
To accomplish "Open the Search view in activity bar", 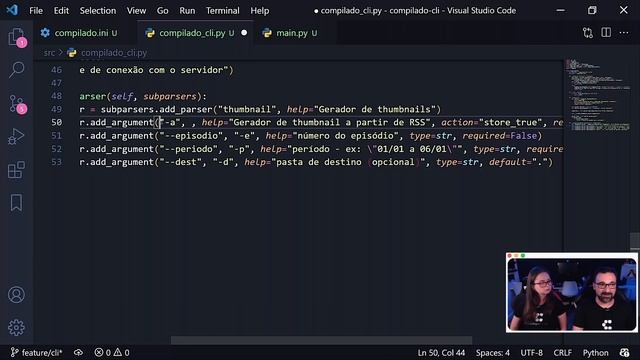I will point(16,70).
